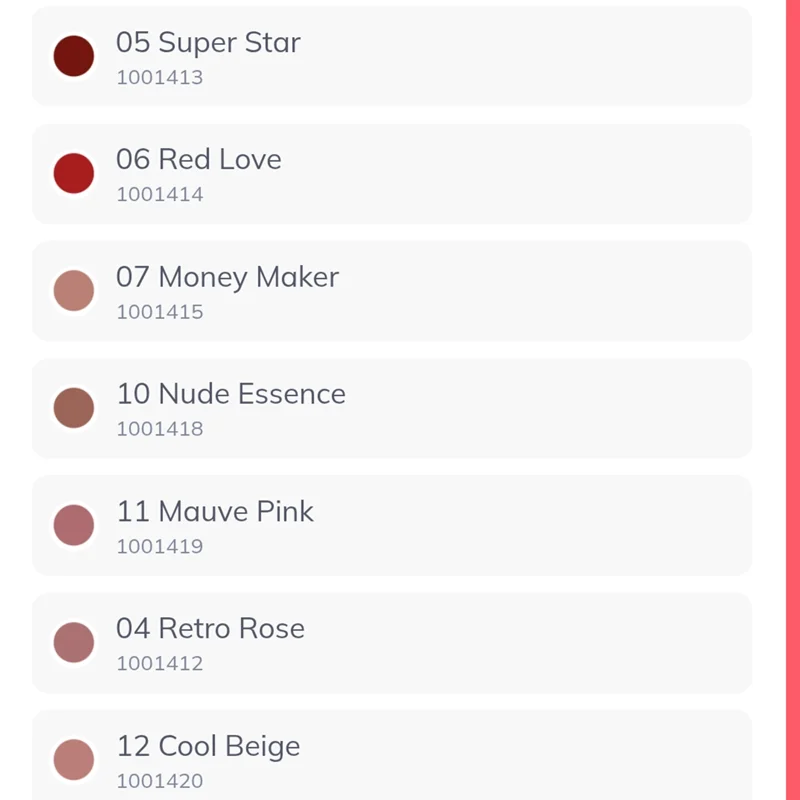Click SKU number 1001419
Image resolution: width=800 pixels, height=800 pixels.
point(160,546)
